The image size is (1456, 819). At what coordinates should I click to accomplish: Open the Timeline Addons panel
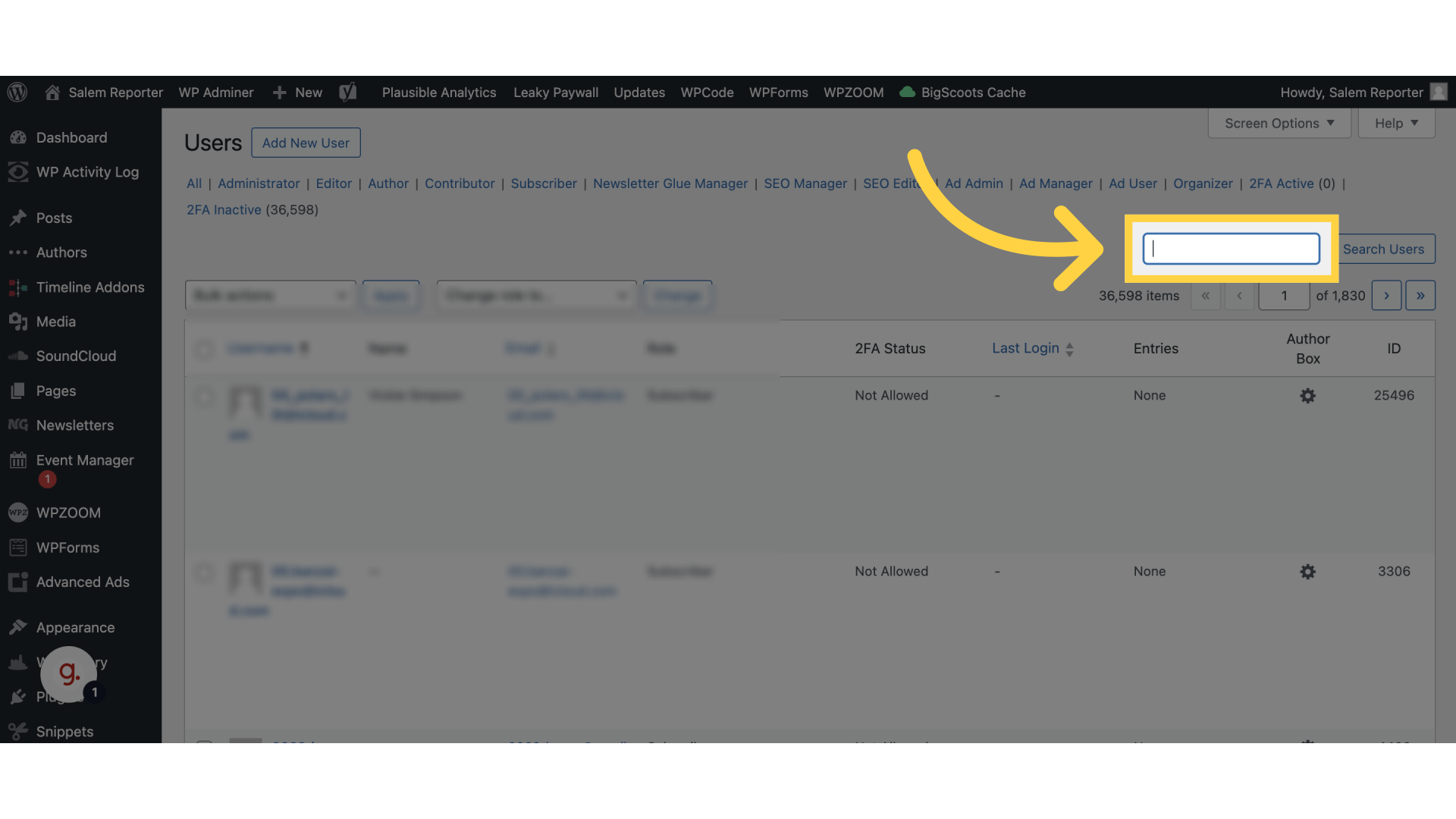pyautogui.click(x=89, y=287)
